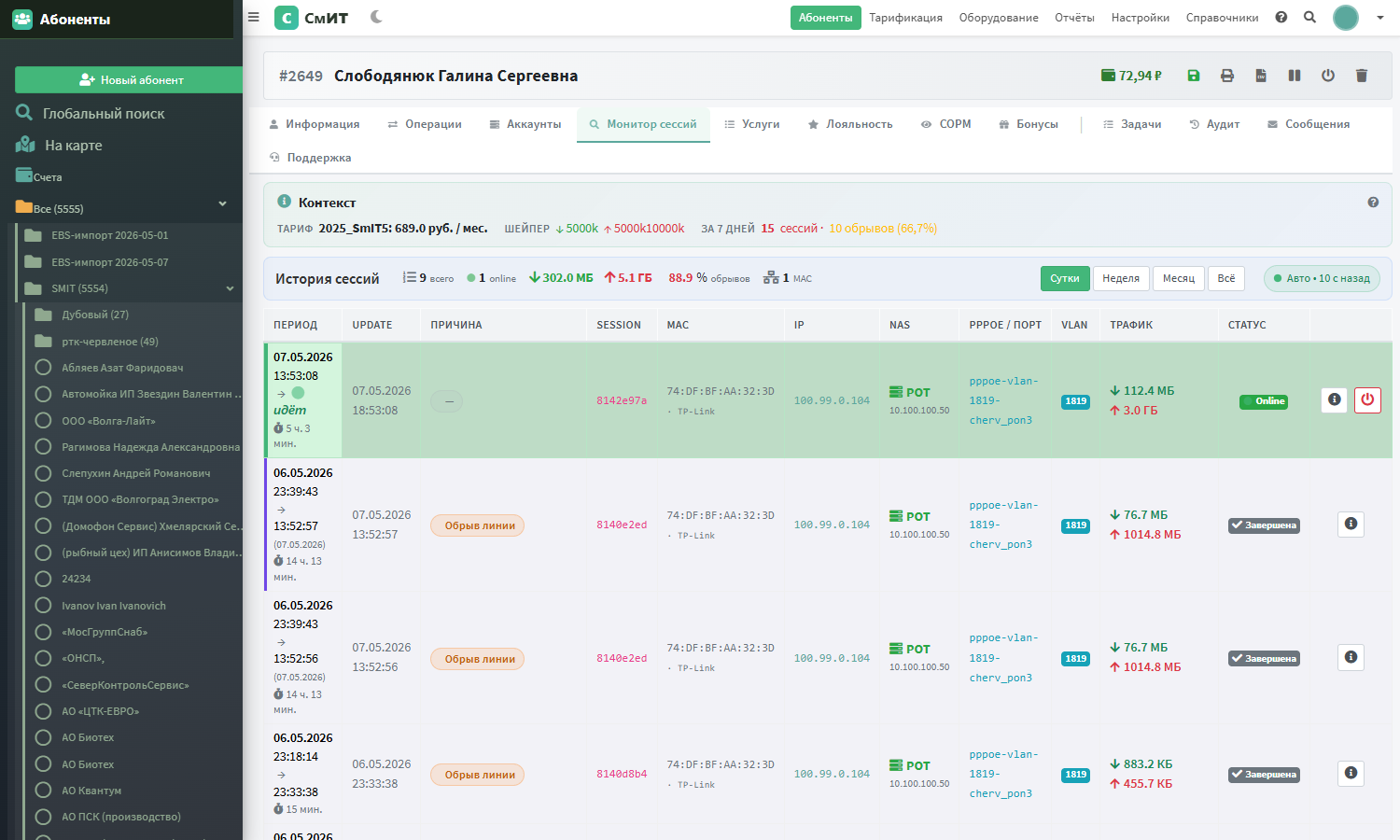The height and width of the screenshot is (840, 1400).
Task: Toggle Авто refresh pill
Action: click(1322, 278)
